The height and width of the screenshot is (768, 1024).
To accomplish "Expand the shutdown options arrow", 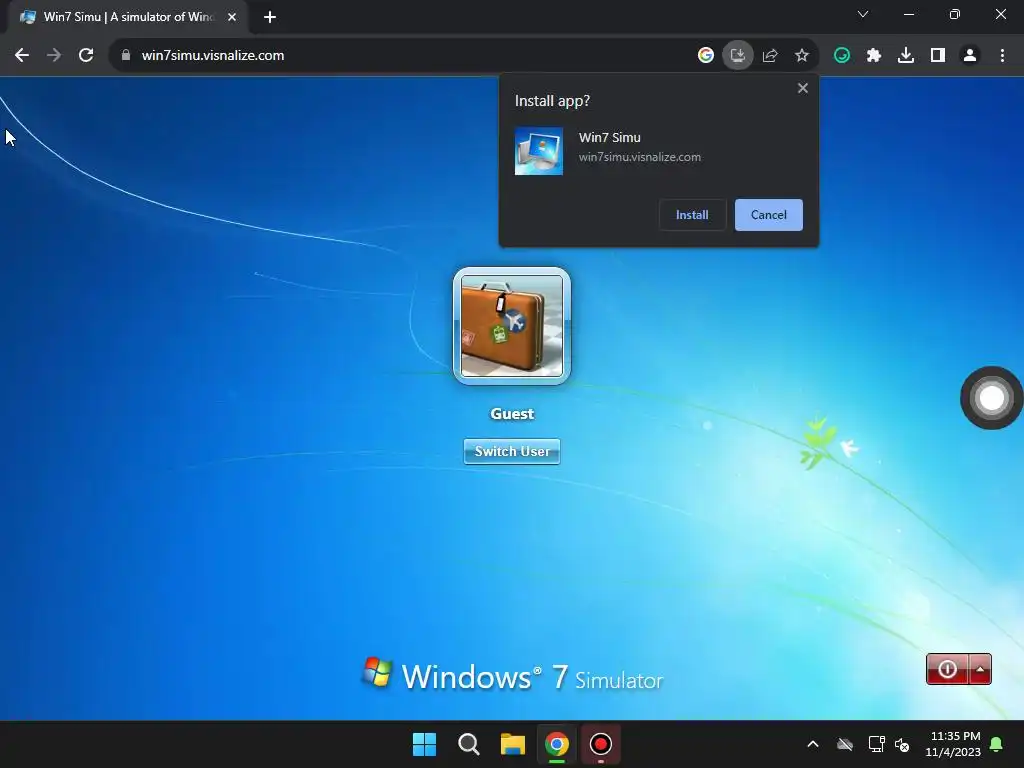I will tap(980, 669).
